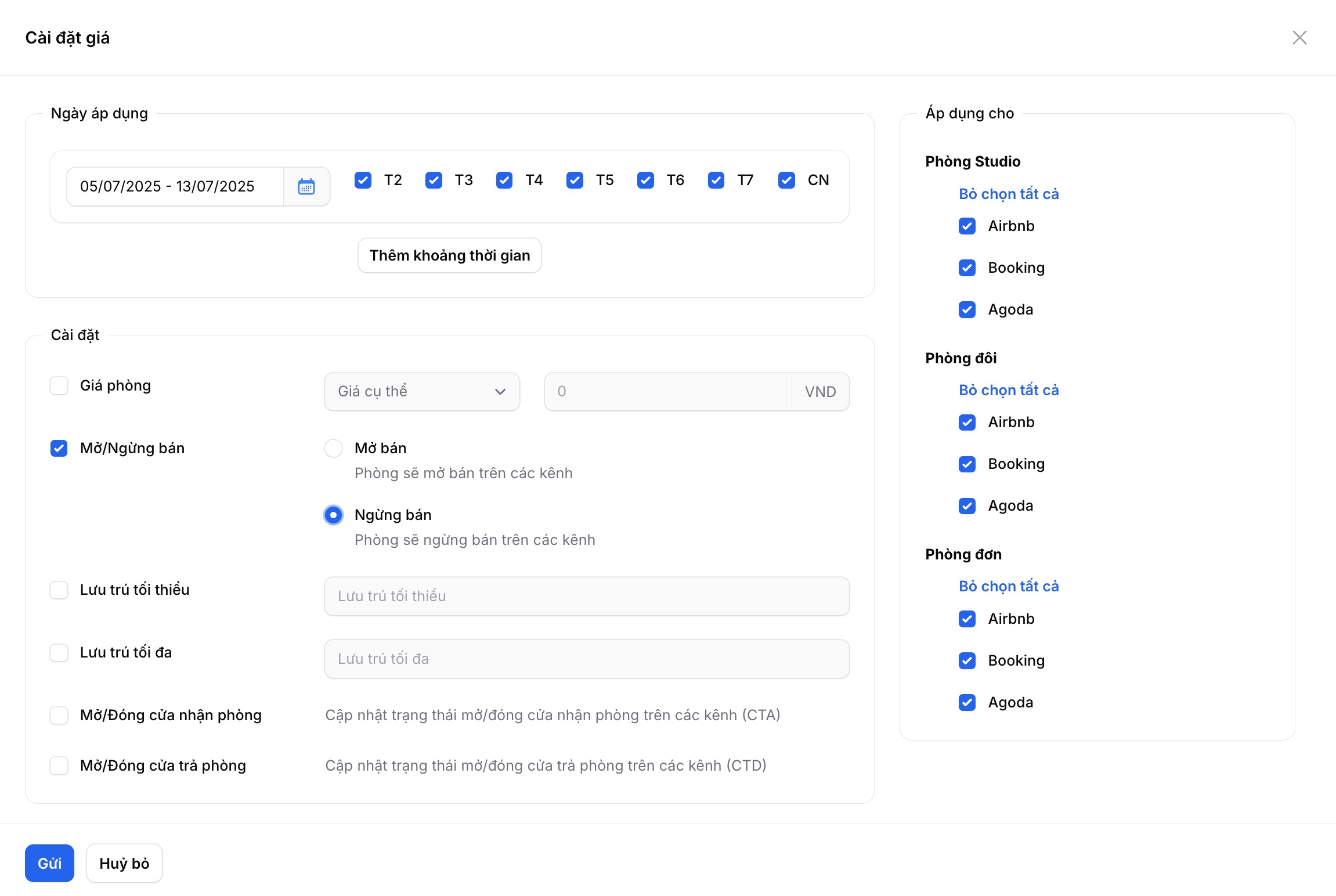Click the Phòng đôi heading text

point(961,358)
